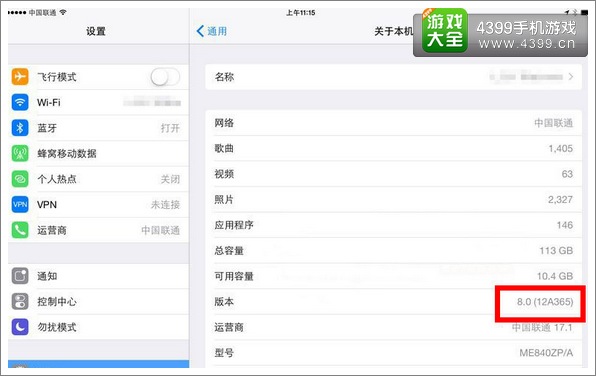Tap the 设置 sidebar title

click(x=95, y=31)
